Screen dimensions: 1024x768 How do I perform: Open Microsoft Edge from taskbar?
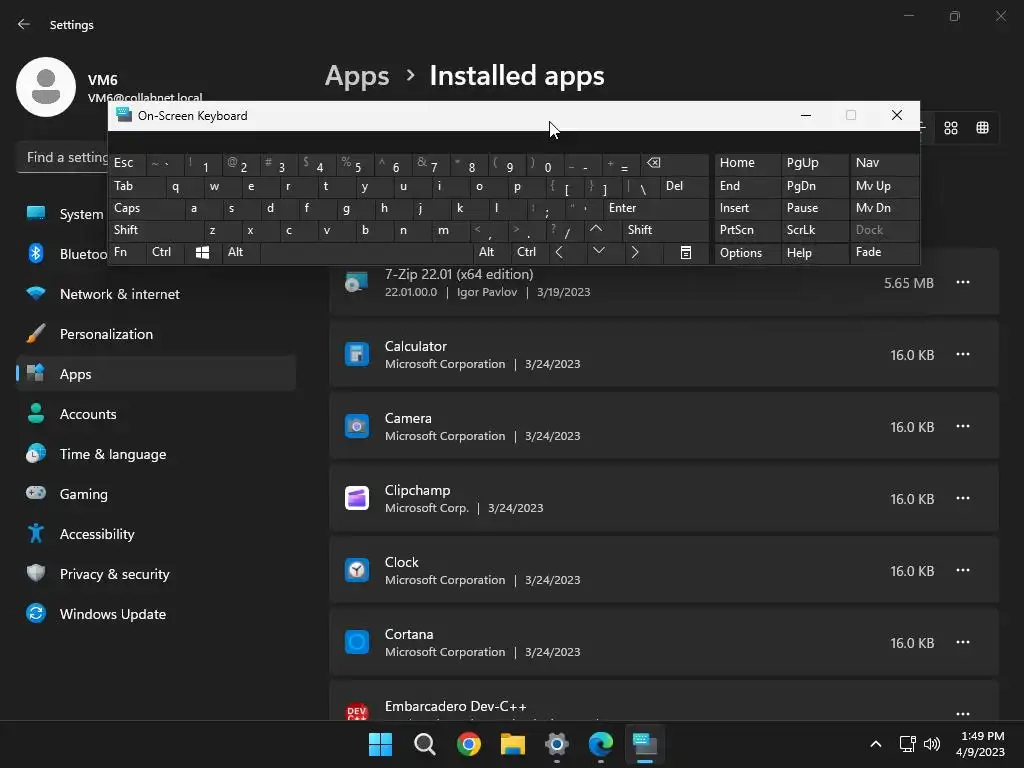[x=600, y=744]
